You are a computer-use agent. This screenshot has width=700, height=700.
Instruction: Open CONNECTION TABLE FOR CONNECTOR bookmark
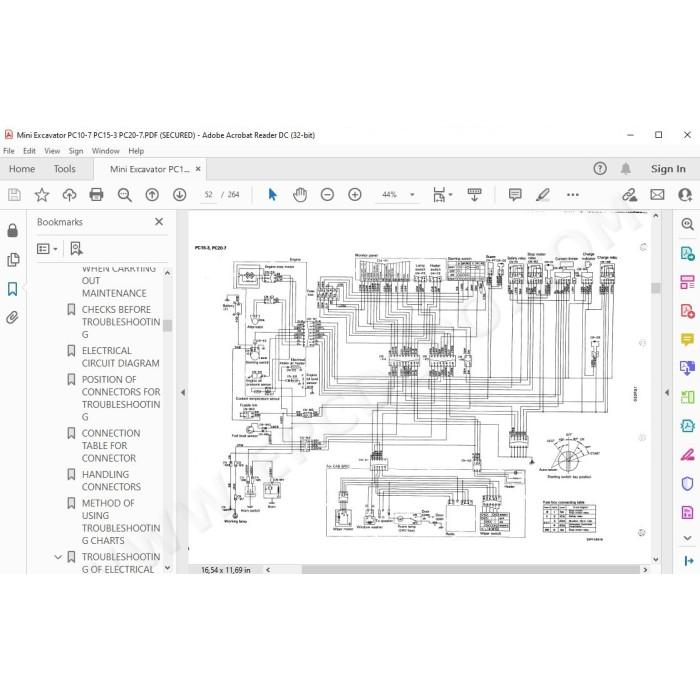coord(111,446)
